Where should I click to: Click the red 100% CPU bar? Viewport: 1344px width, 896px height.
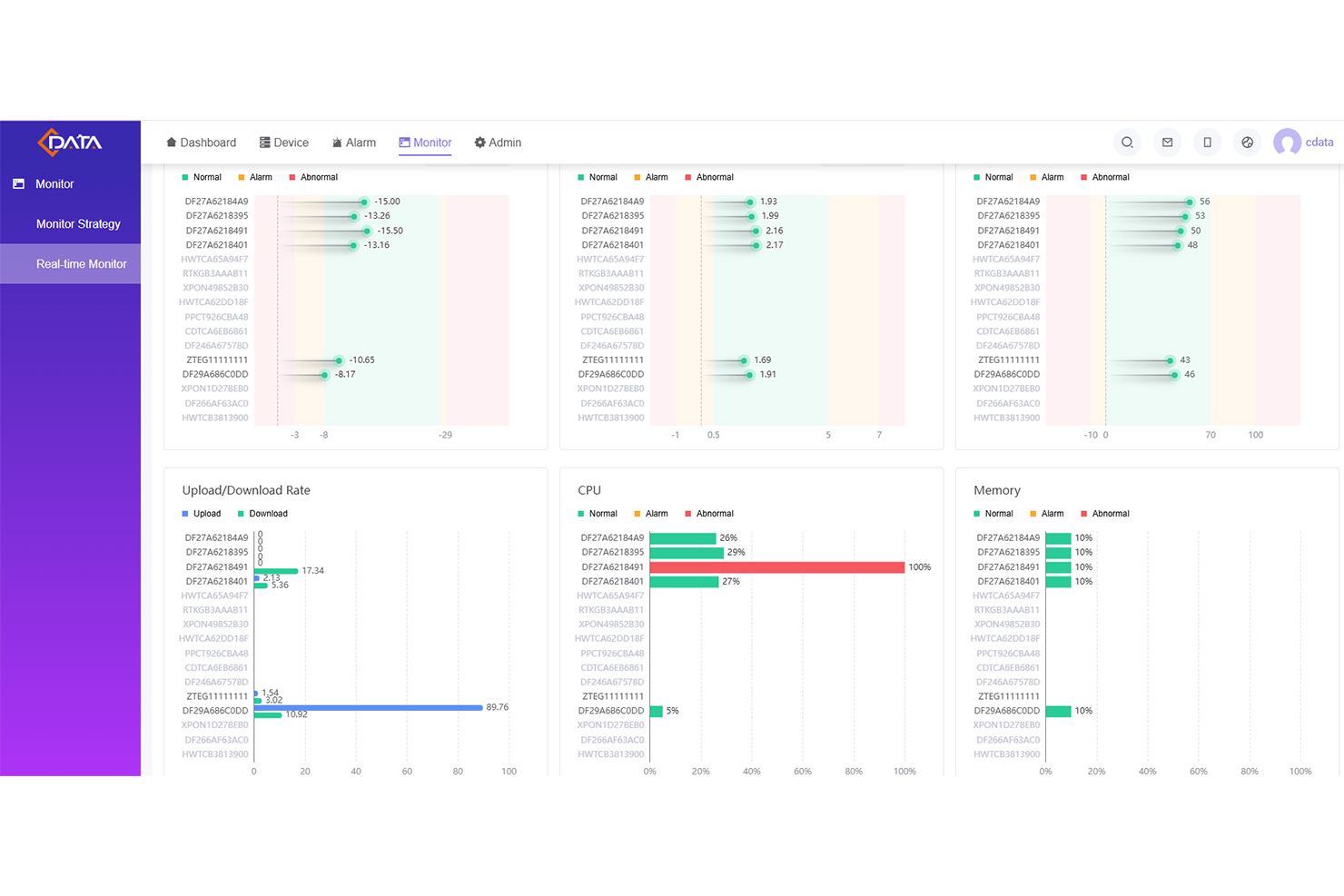(777, 567)
